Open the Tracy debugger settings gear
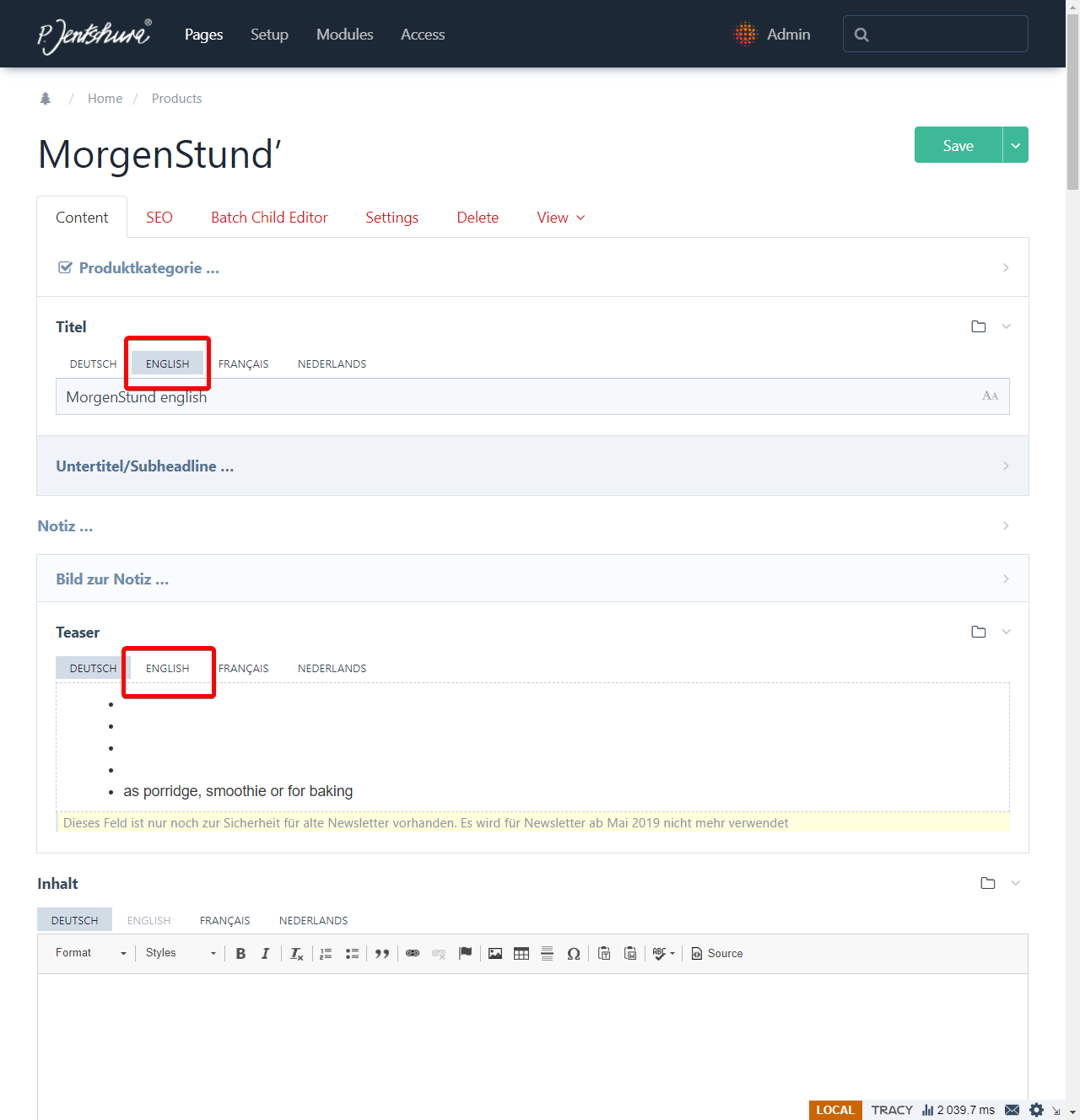Screen dimensions: 1080x1120 1036,1110
